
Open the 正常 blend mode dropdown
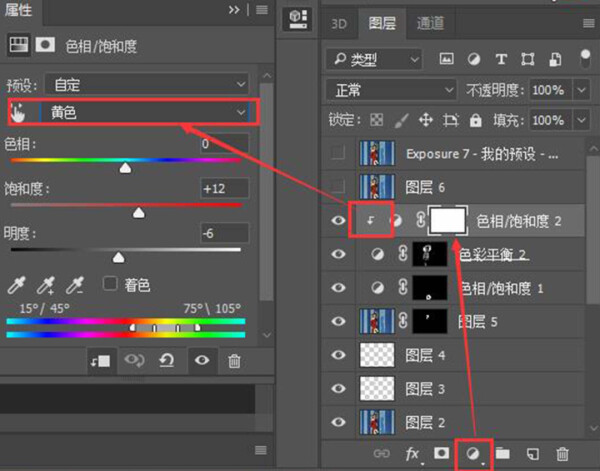[x=391, y=90]
